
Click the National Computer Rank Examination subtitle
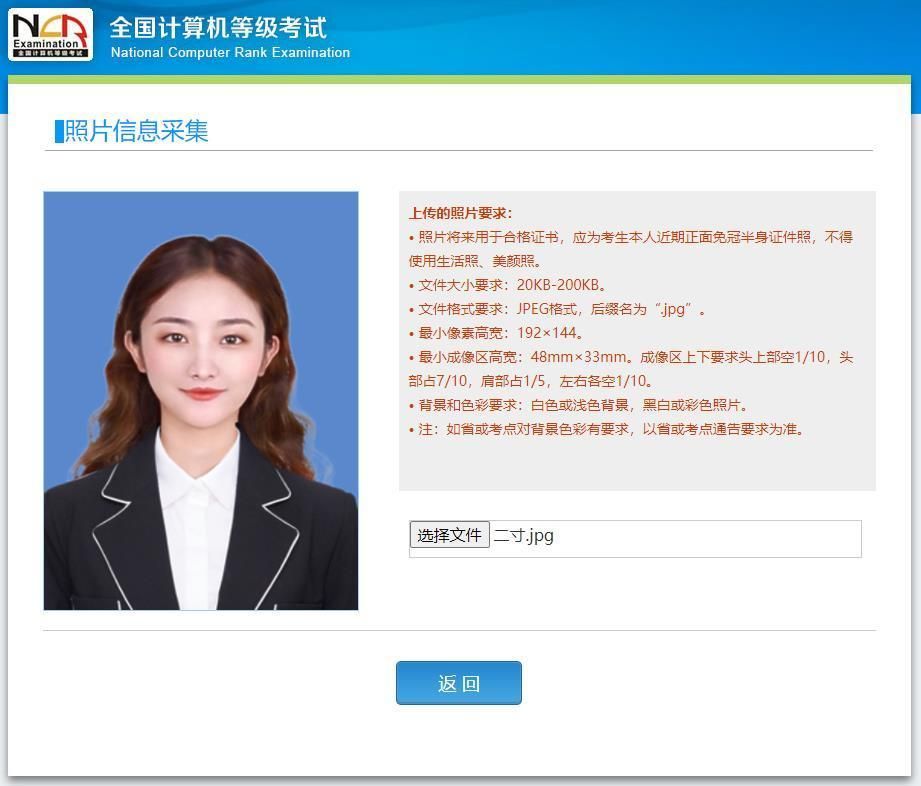coord(231,53)
